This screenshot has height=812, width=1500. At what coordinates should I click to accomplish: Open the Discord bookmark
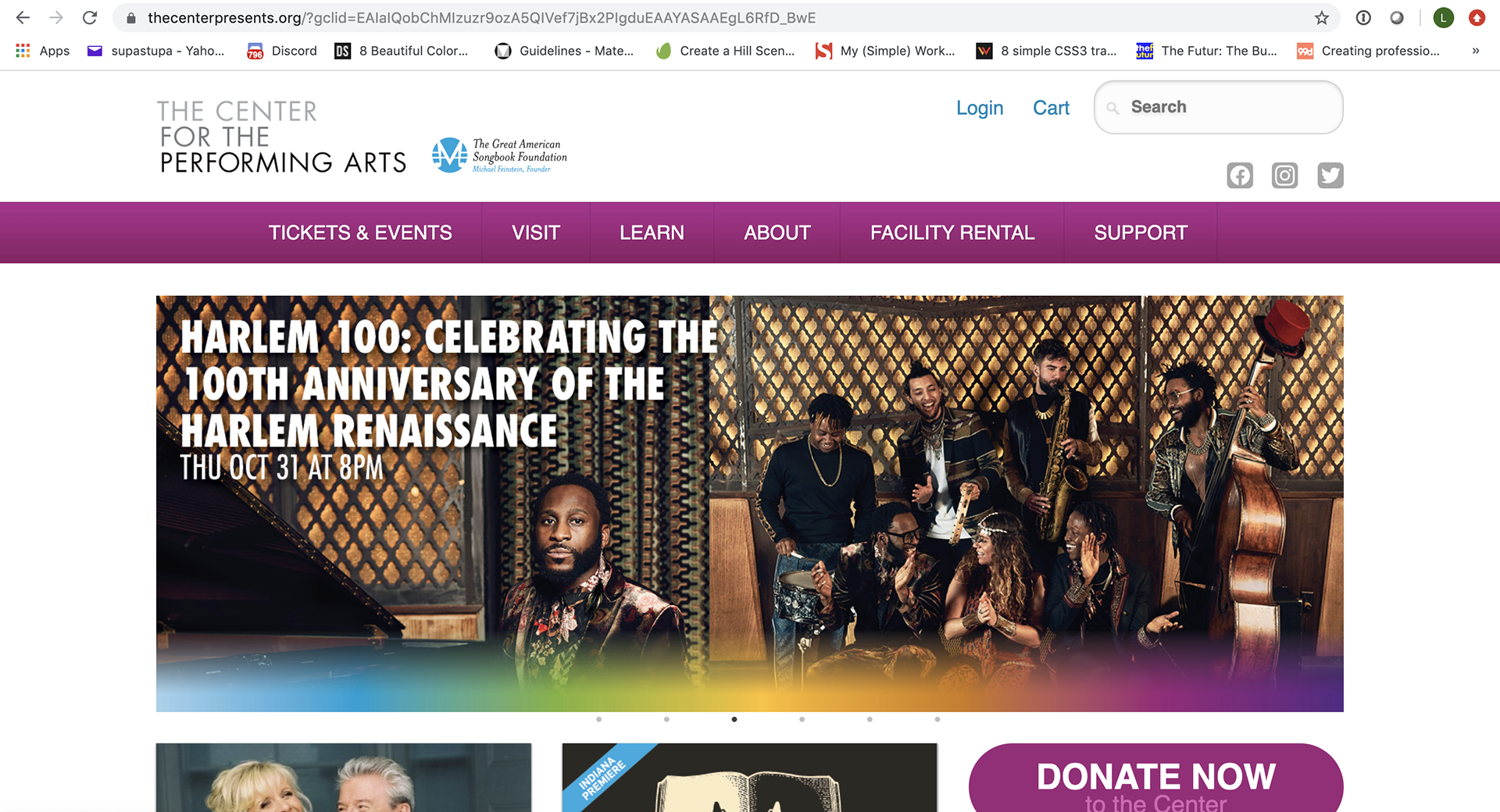click(x=282, y=51)
